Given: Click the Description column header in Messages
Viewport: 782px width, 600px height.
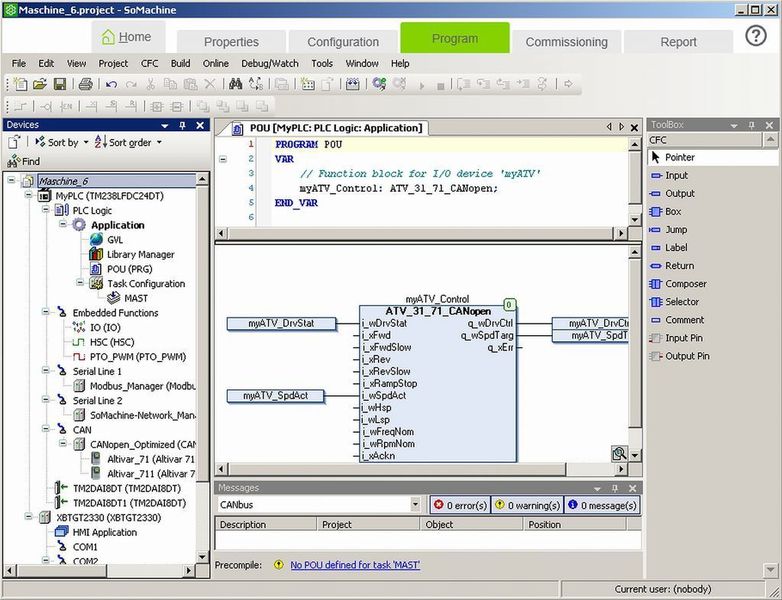Looking at the screenshot, I should coord(266,524).
